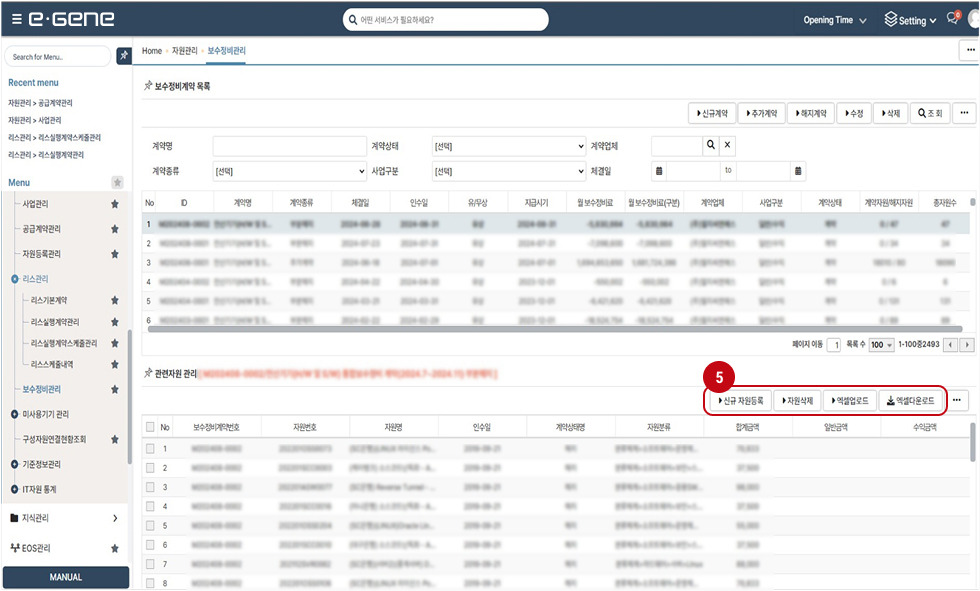
Task: Select the 보수정비관리 breadcrumb tab
Action: pyautogui.click(x=226, y=50)
